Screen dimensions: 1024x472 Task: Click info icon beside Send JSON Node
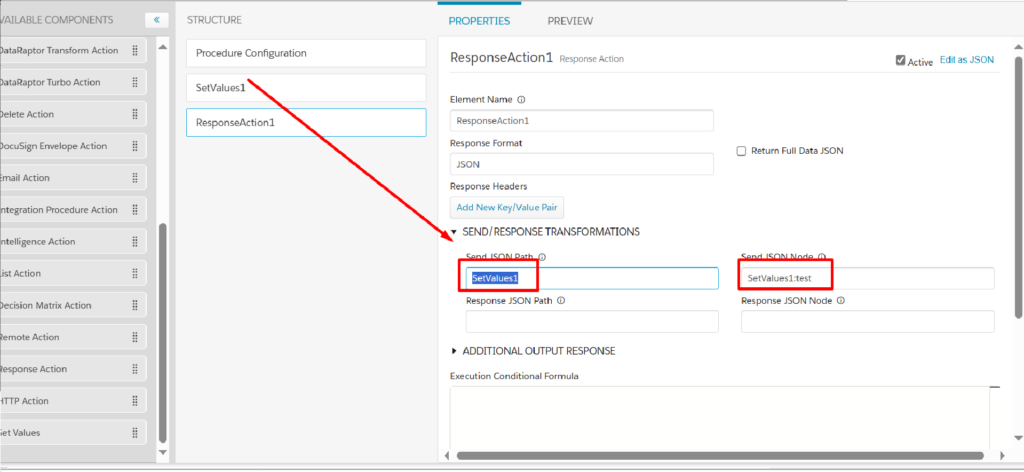coord(822,257)
